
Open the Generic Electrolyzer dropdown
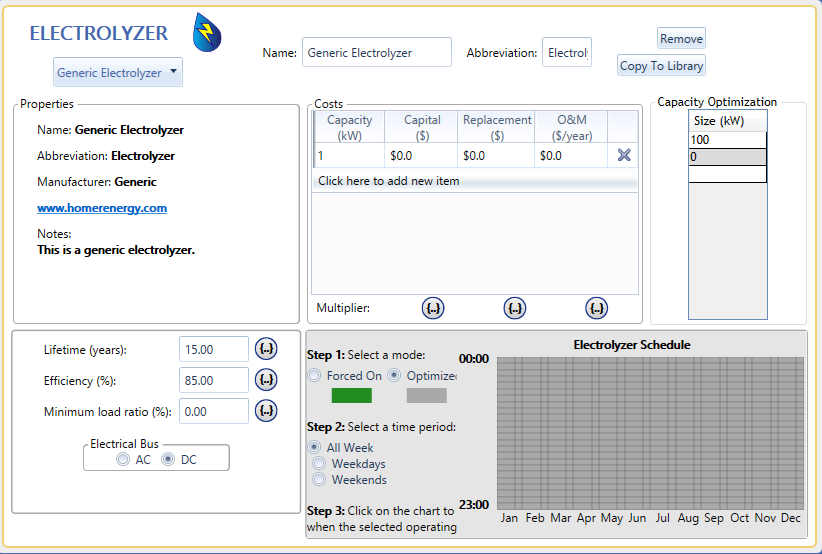pos(118,72)
